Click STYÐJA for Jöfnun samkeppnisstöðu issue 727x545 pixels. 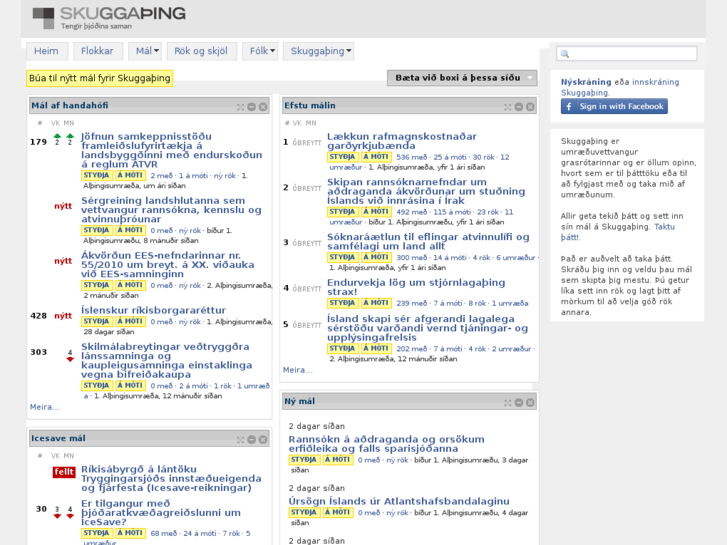96,175
